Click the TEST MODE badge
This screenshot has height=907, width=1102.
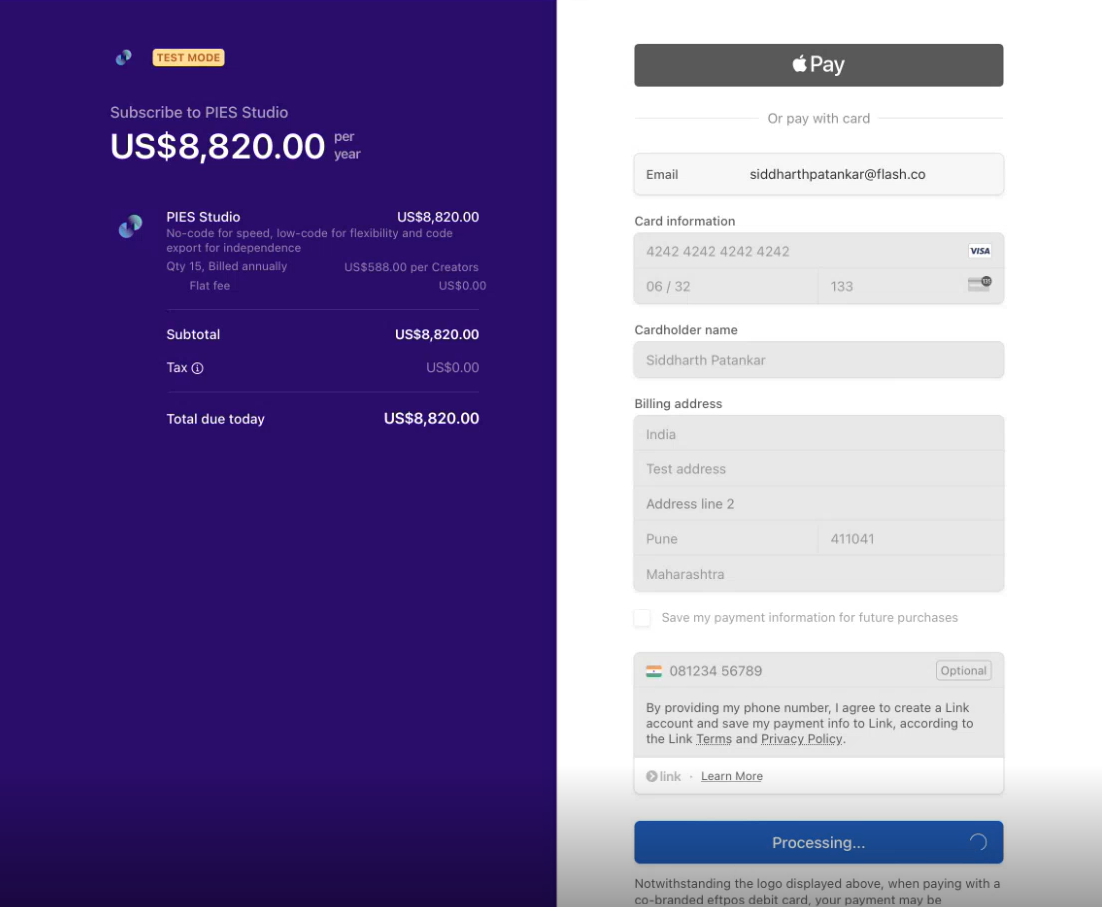point(188,58)
